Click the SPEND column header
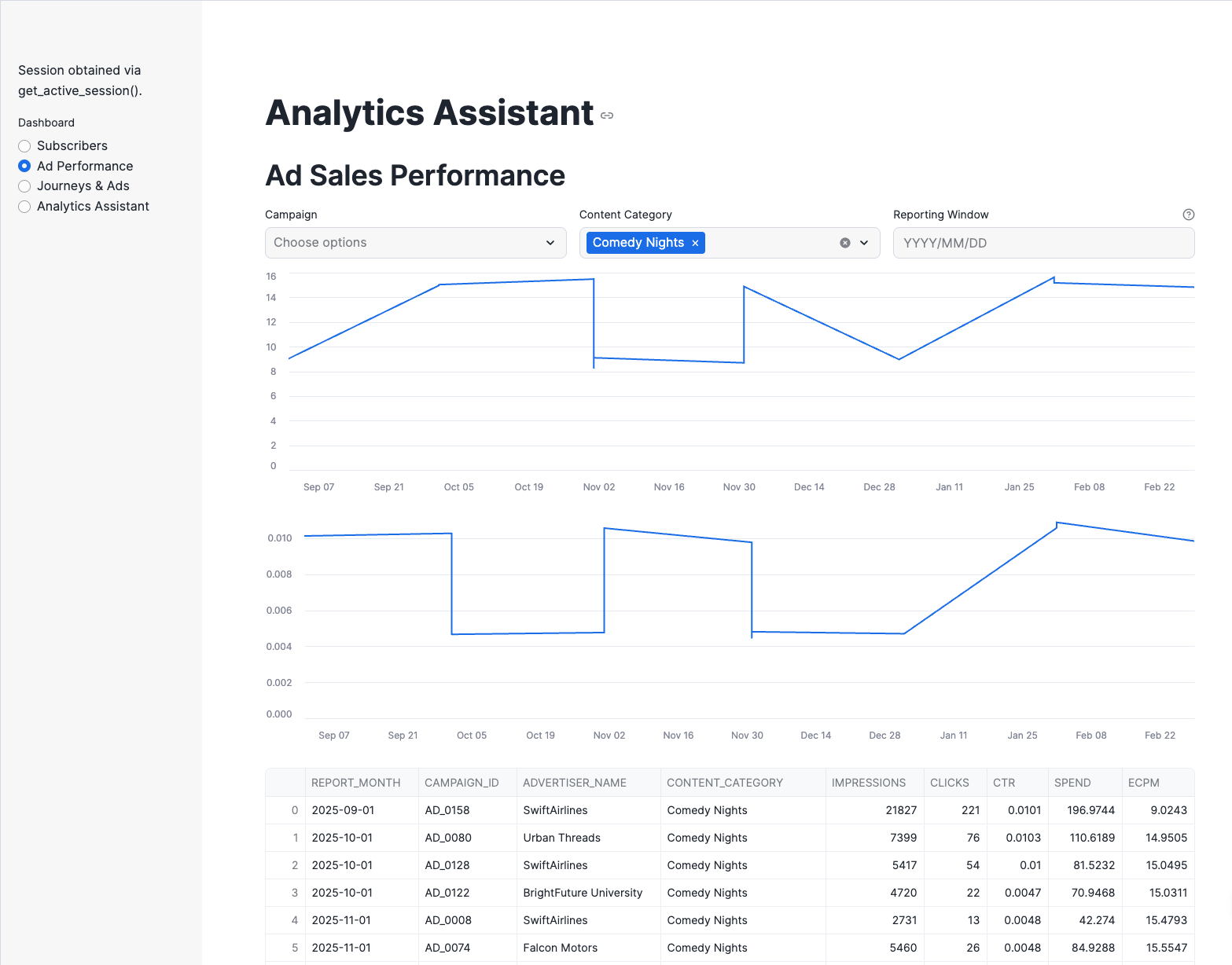Screen dimensions: 1232x965 [1072, 783]
